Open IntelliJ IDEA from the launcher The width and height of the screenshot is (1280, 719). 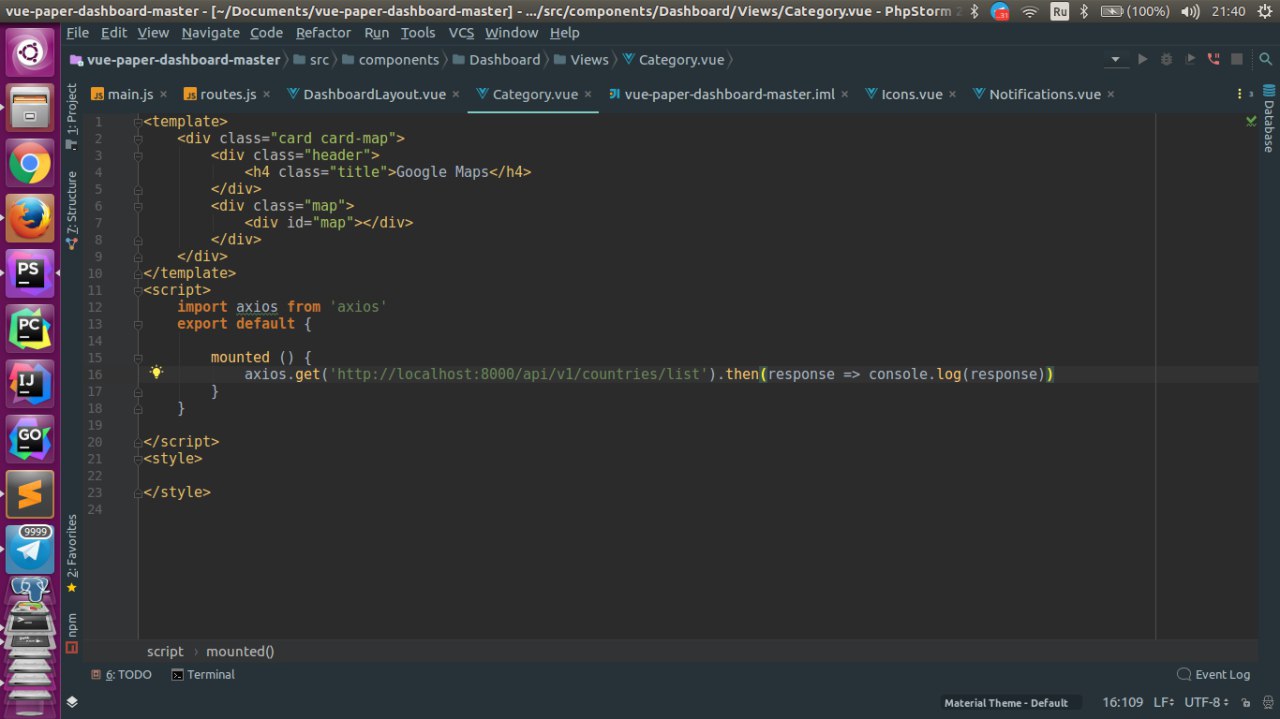30,383
